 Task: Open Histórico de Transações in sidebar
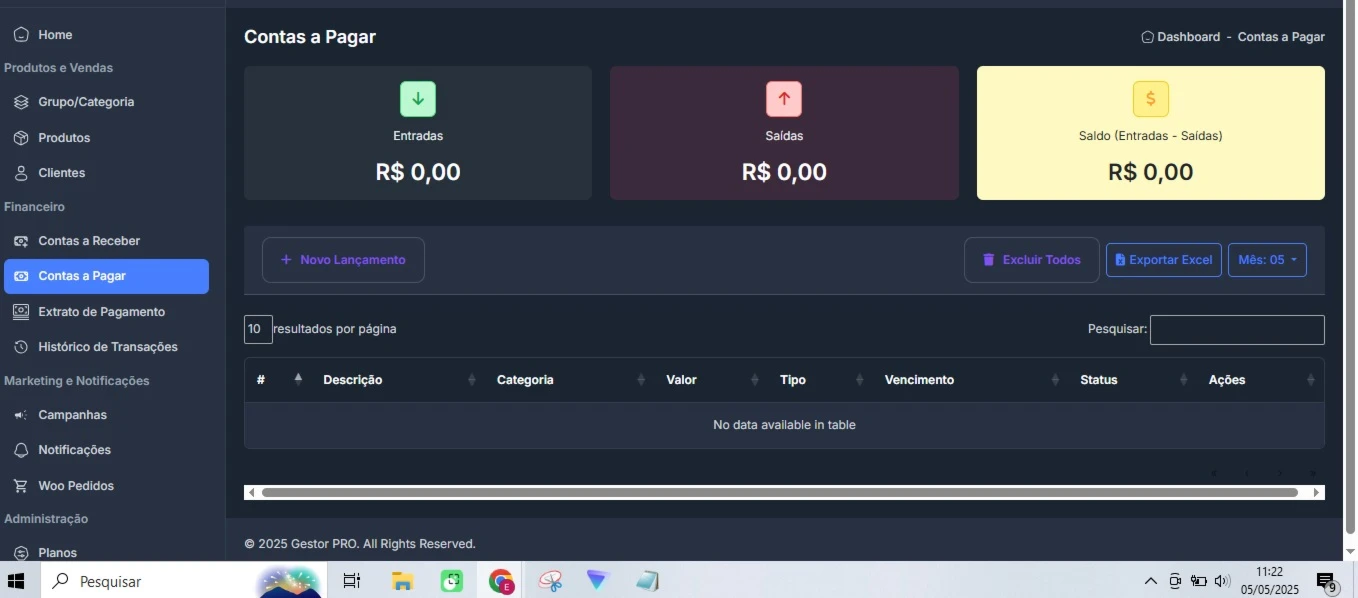pos(106,347)
